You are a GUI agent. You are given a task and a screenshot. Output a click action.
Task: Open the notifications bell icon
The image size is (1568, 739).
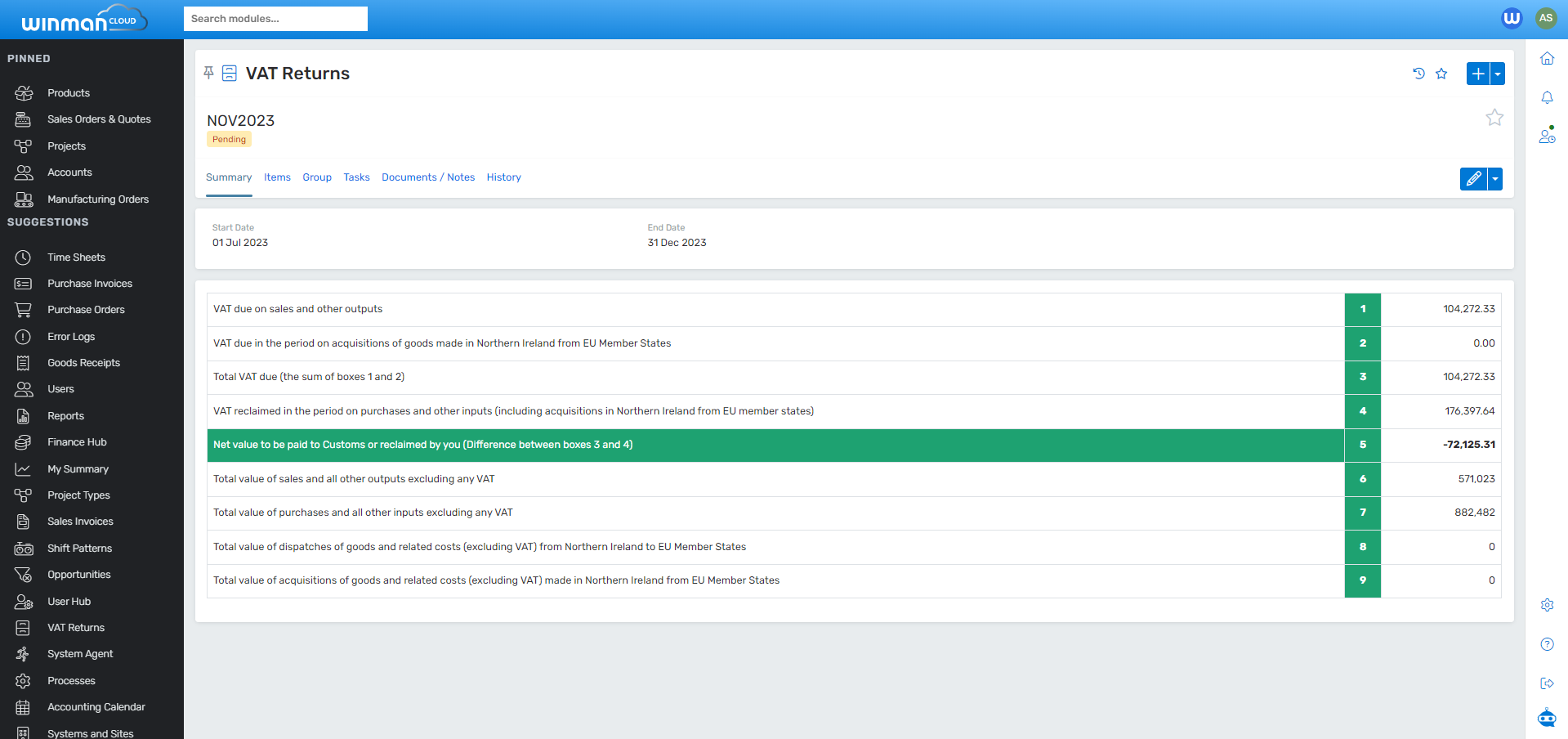1547,98
